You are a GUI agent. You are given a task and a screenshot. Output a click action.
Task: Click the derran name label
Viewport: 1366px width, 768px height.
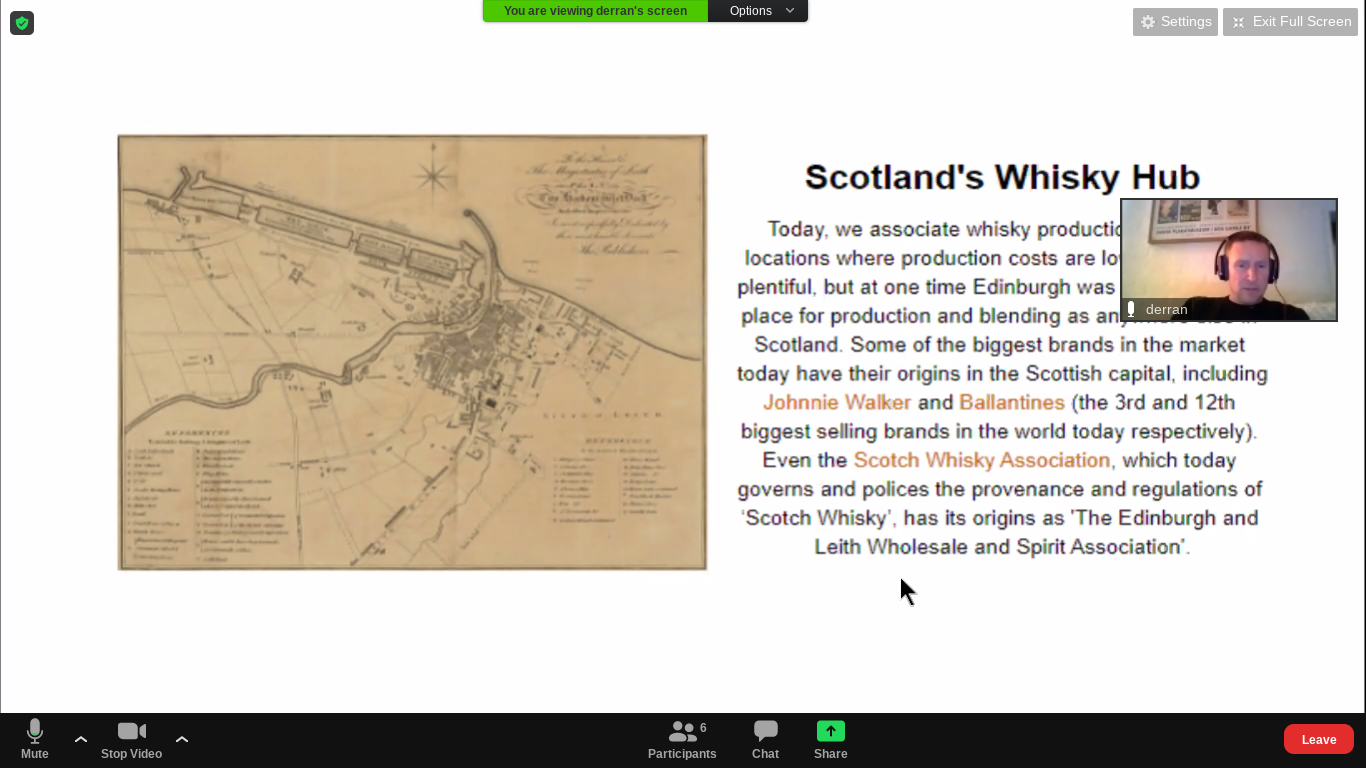coord(1166,310)
